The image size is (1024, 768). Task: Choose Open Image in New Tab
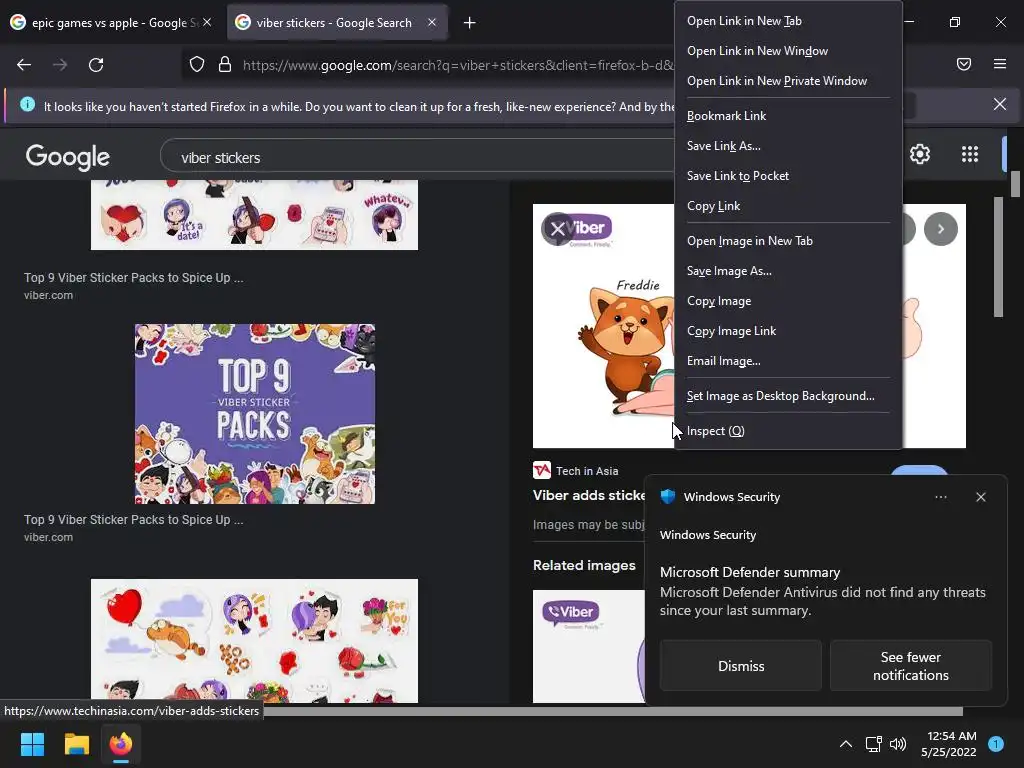pyautogui.click(x=788, y=241)
